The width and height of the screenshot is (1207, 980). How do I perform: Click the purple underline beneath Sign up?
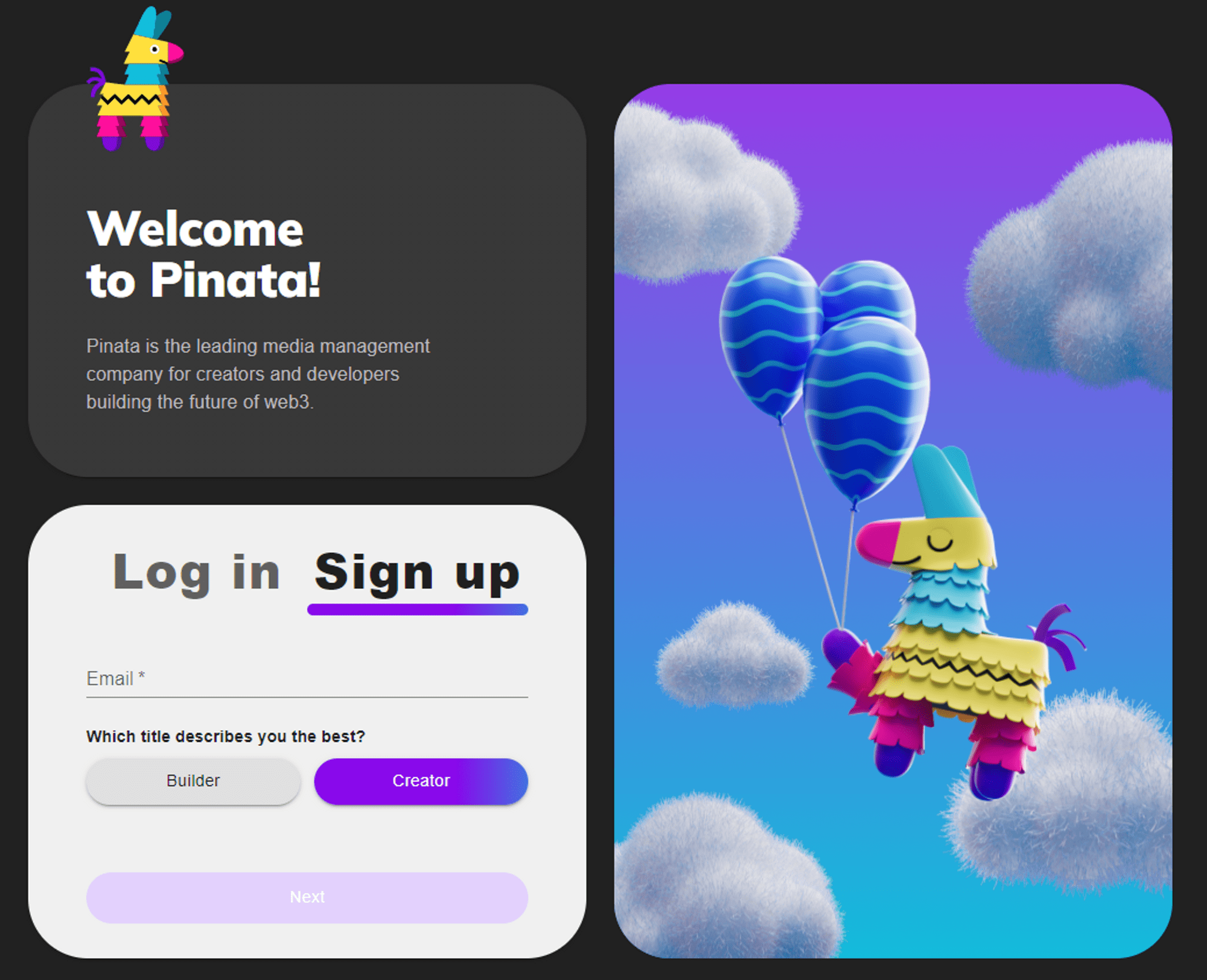(x=417, y=609)
